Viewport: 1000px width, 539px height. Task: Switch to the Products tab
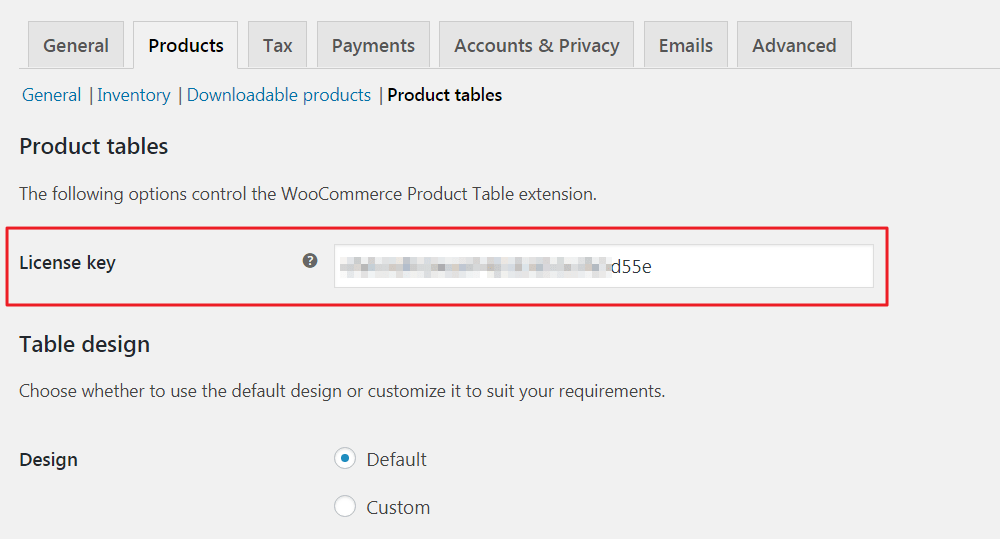(x=186, y=46)
